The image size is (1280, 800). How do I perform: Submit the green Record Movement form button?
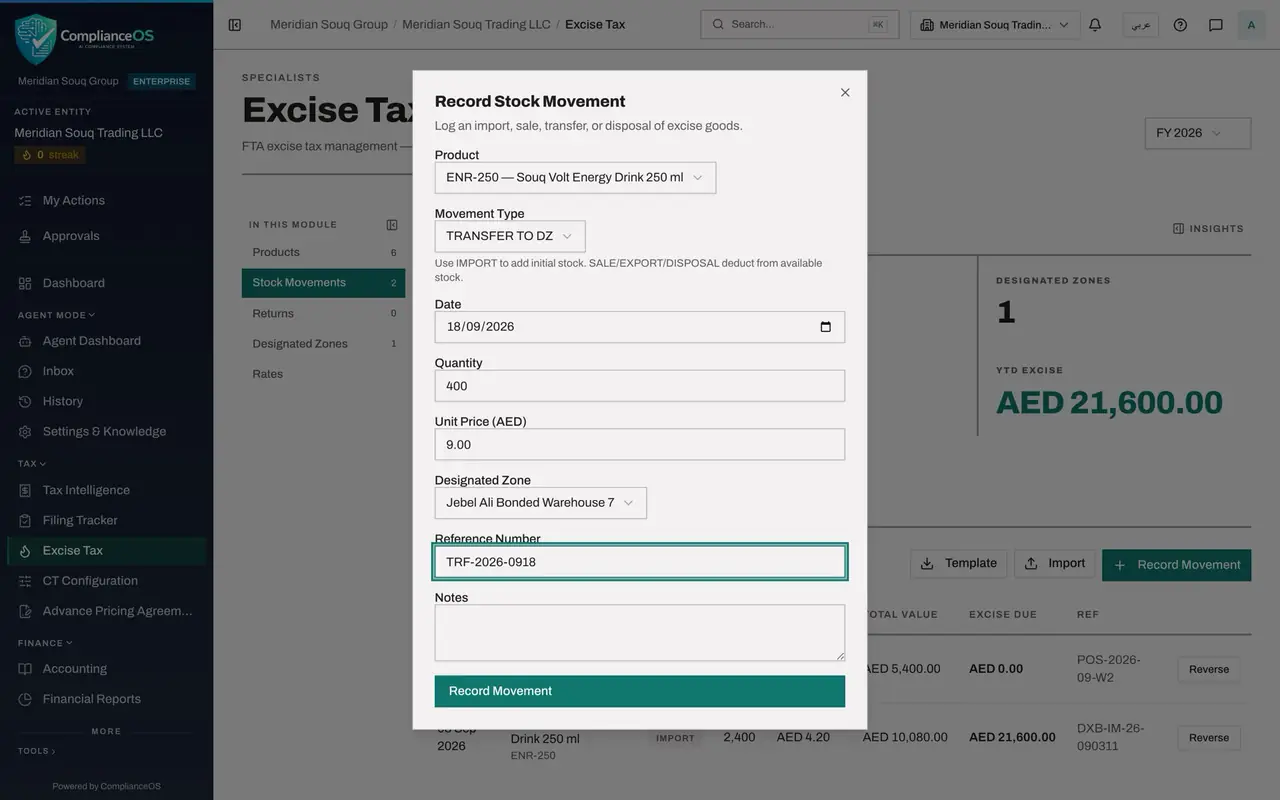point(640,691)
